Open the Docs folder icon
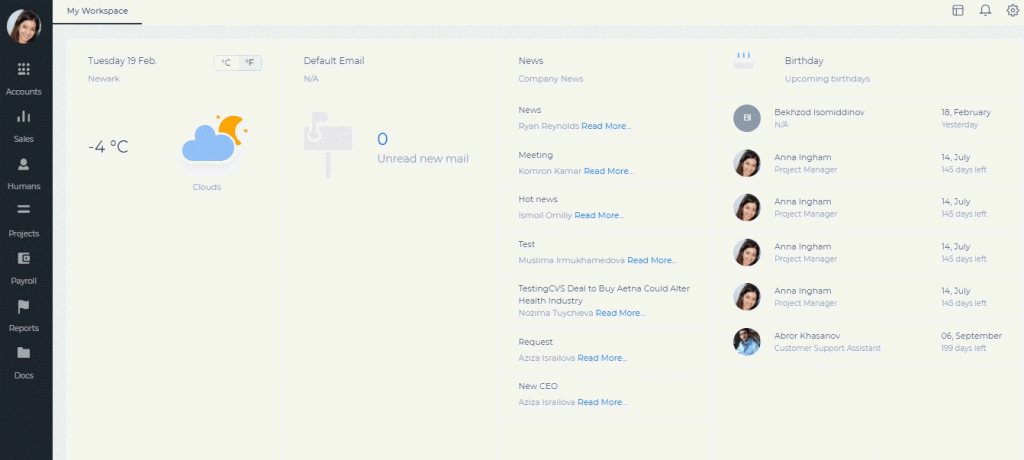This screenshot has height=460, width=1024. [x=24, y=353]
